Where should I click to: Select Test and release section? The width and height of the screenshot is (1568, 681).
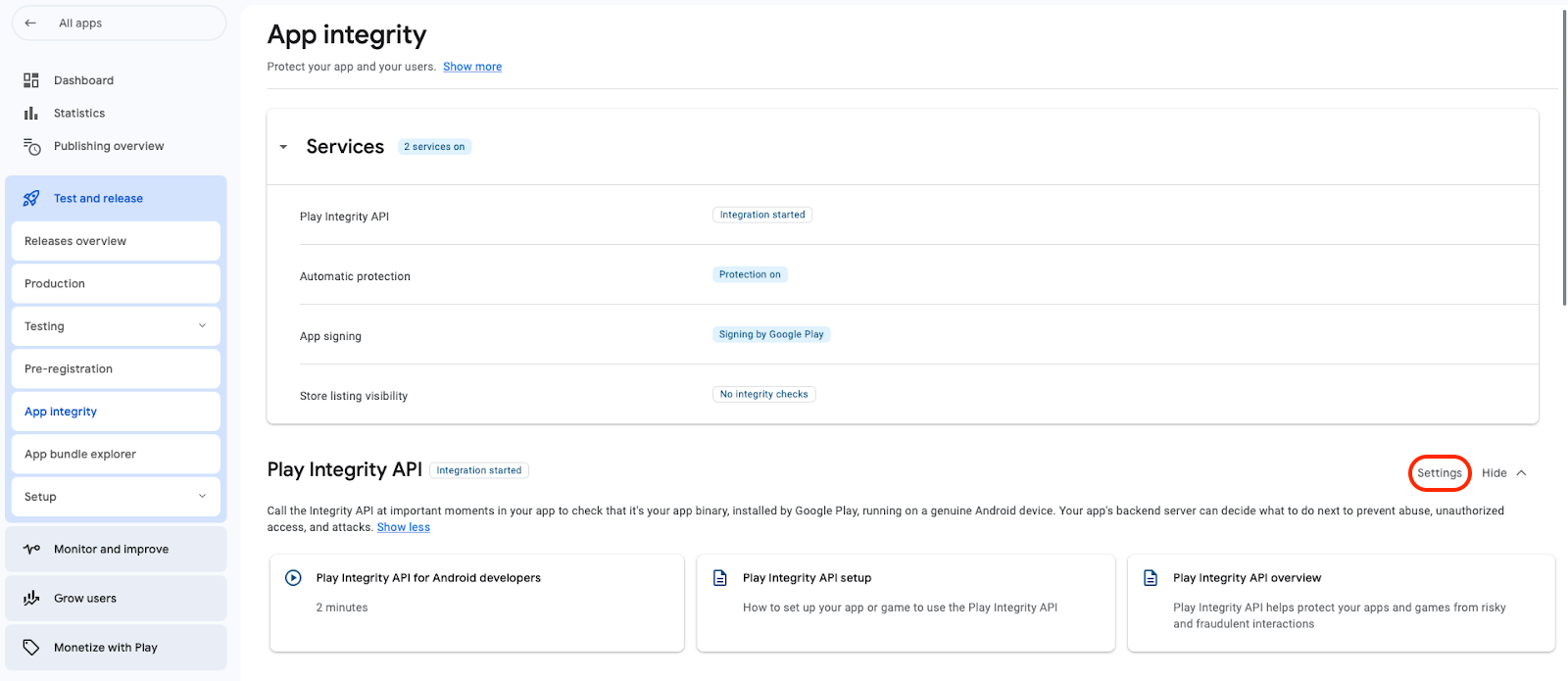116,198
